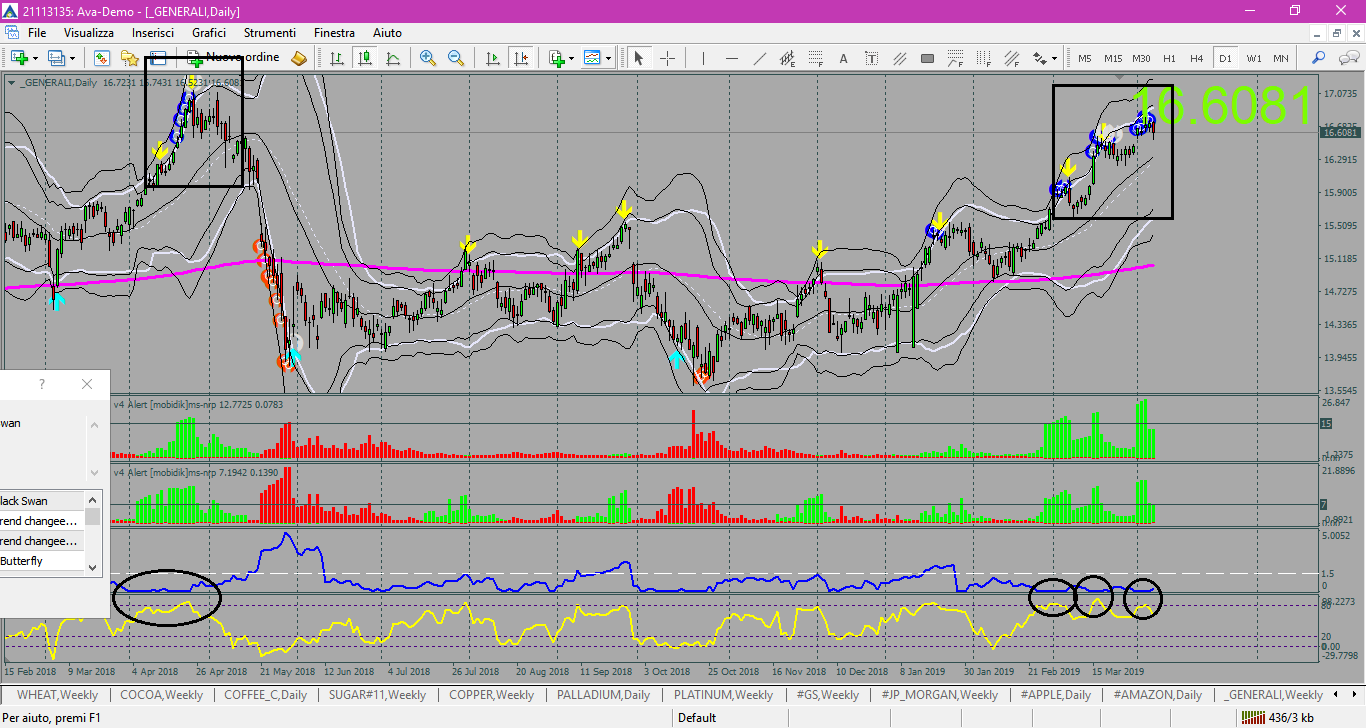1366x728 pixels.
Task: Switch to the W1 timeframe
Action: 1253,58
